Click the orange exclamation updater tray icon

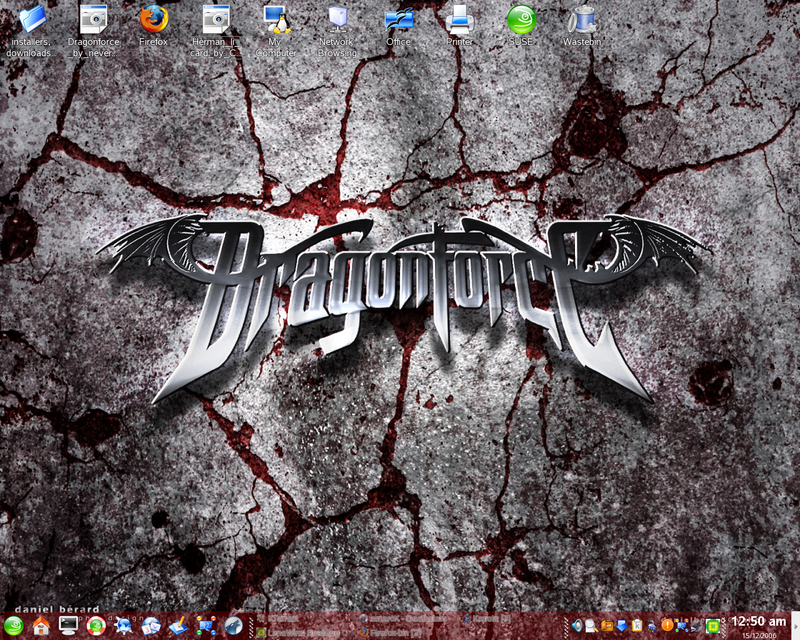(x=667, y=625)
